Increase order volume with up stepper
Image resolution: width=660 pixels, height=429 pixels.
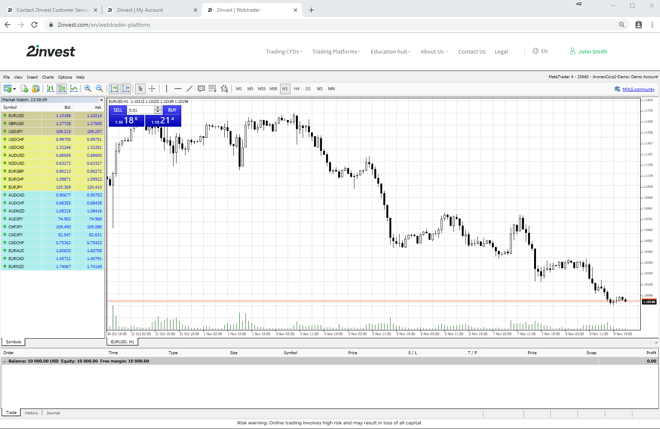pyautogui.click(x=158, y=108)
